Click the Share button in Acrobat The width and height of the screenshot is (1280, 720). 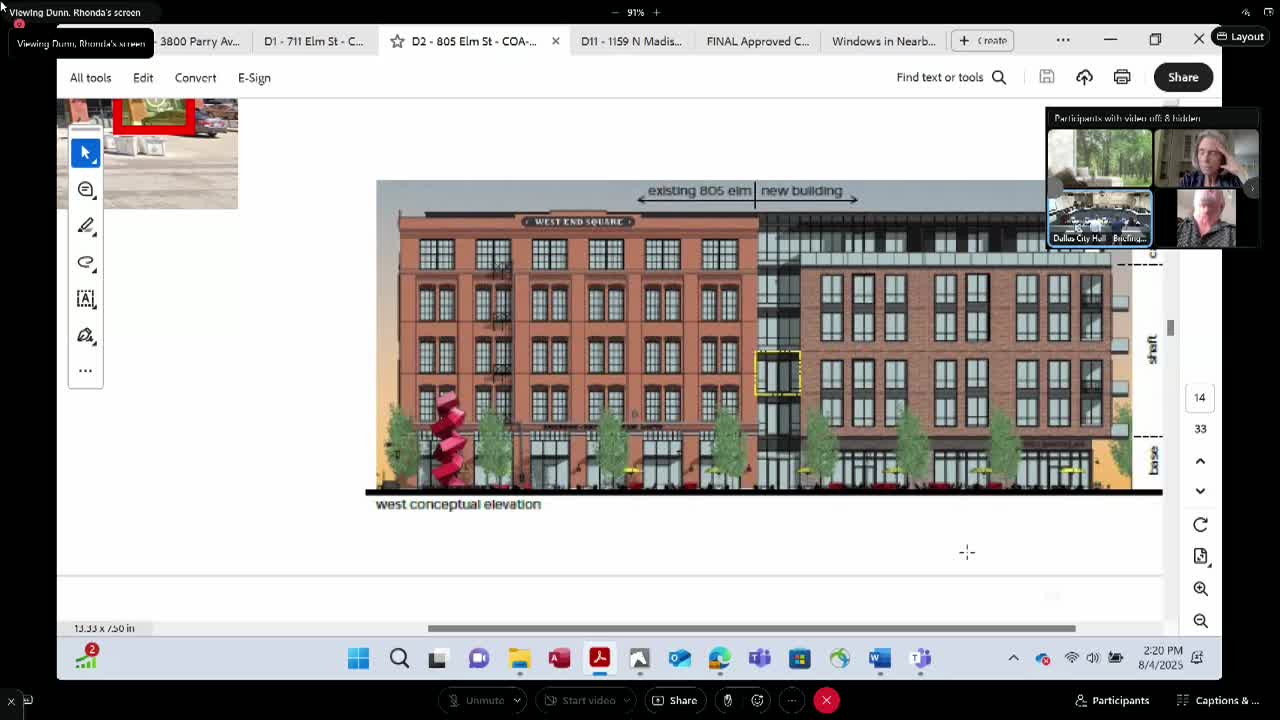(x=1183, y=77)
